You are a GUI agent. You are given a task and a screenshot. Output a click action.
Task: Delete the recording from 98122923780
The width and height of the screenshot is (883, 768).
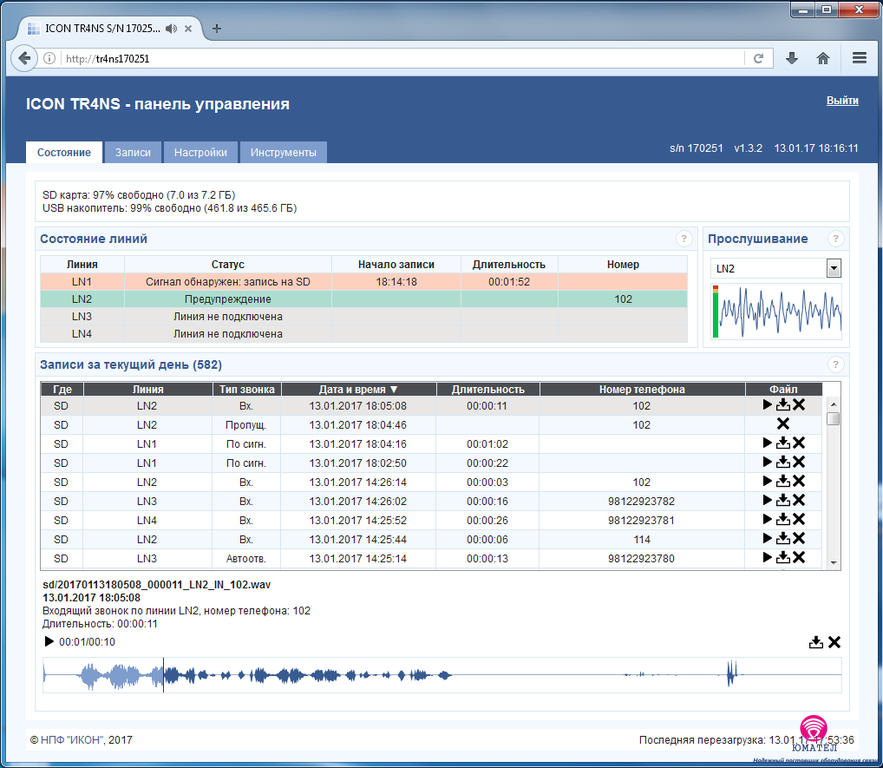(x=799, y=557)
